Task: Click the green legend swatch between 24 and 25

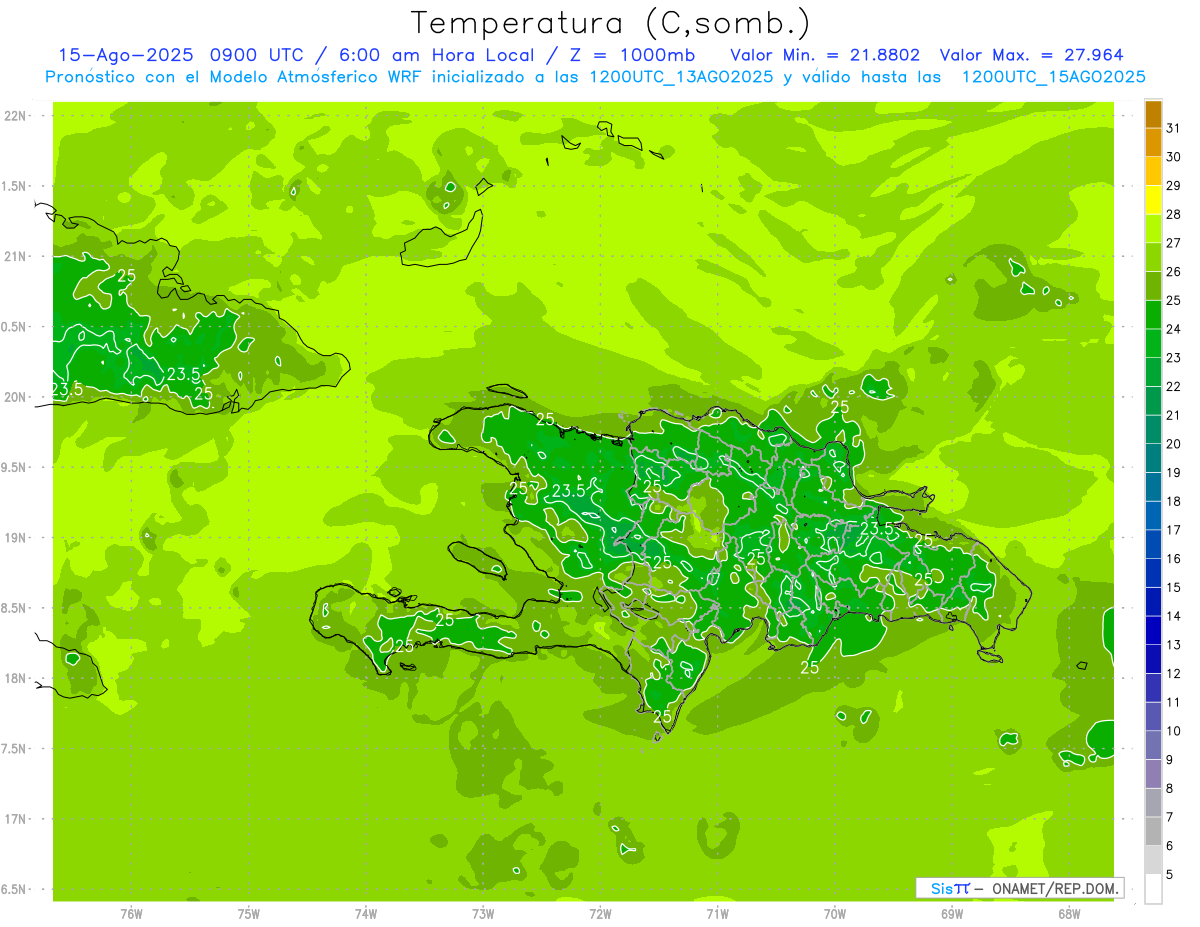Action: tap(1153, 315)
